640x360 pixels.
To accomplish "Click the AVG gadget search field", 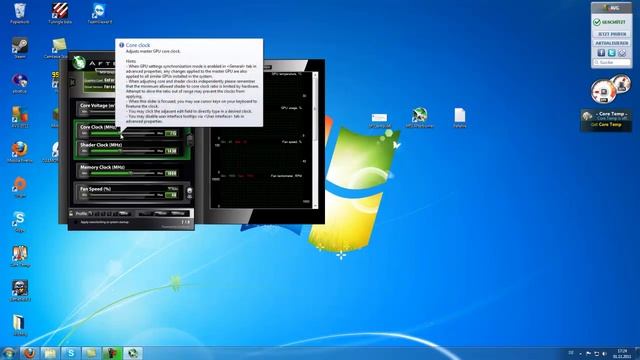I will click(x=611, y=62).
